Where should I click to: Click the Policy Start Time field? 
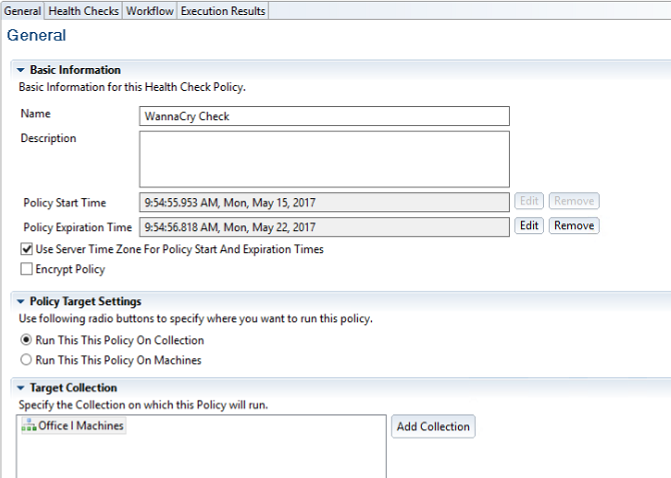pos(324,202)
